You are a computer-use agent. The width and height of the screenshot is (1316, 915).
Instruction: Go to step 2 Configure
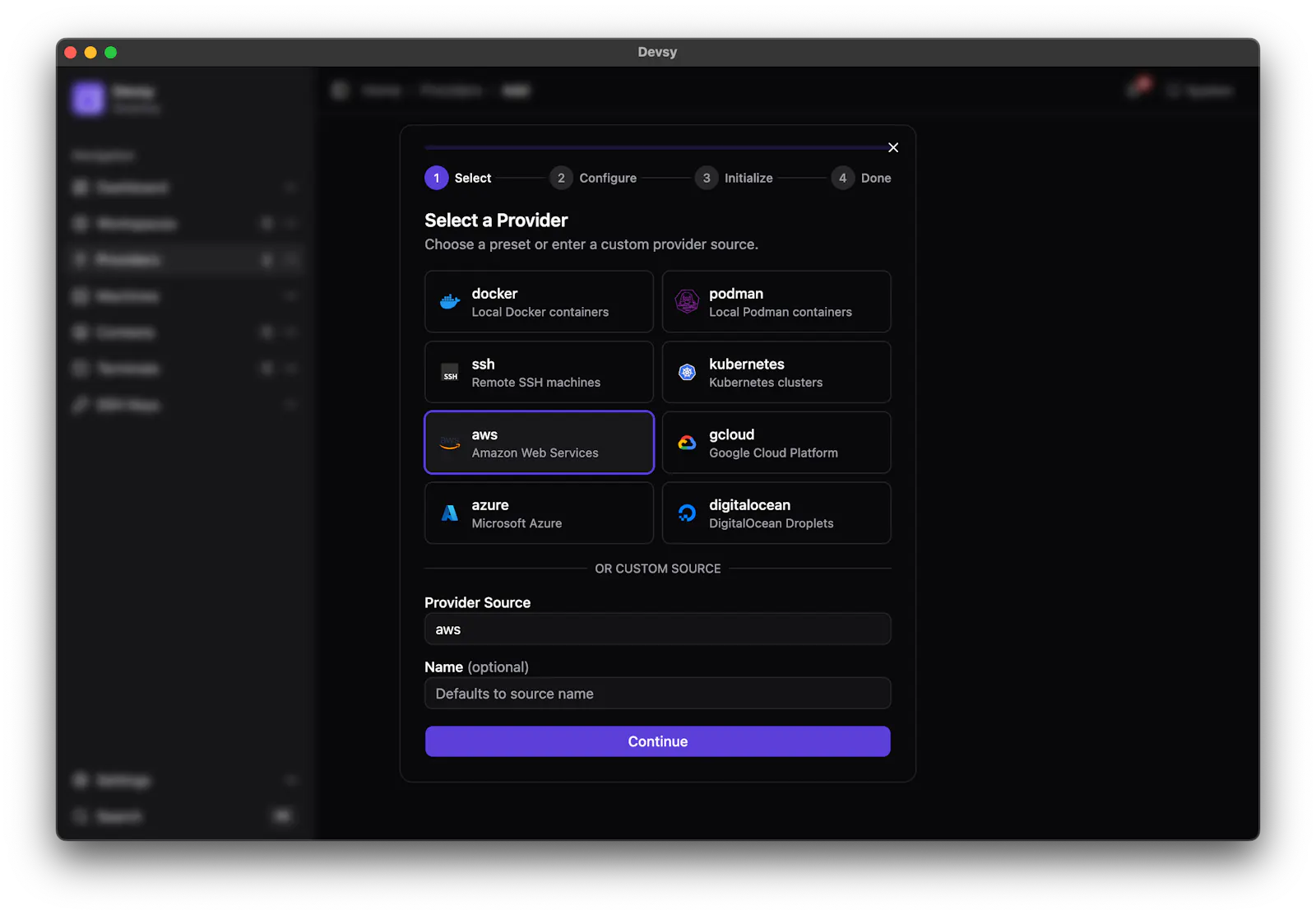(593, 178)
